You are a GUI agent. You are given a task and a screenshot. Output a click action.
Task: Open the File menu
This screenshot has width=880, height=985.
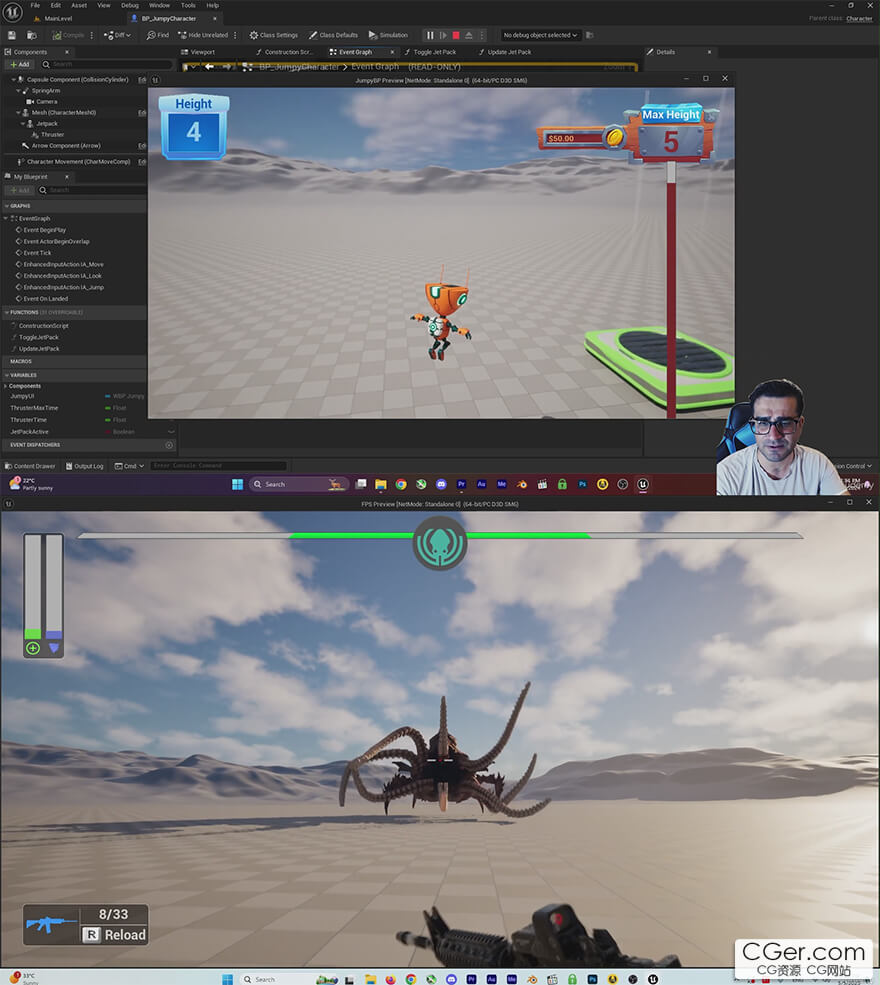pyautogui.click(x=35, y=5)
